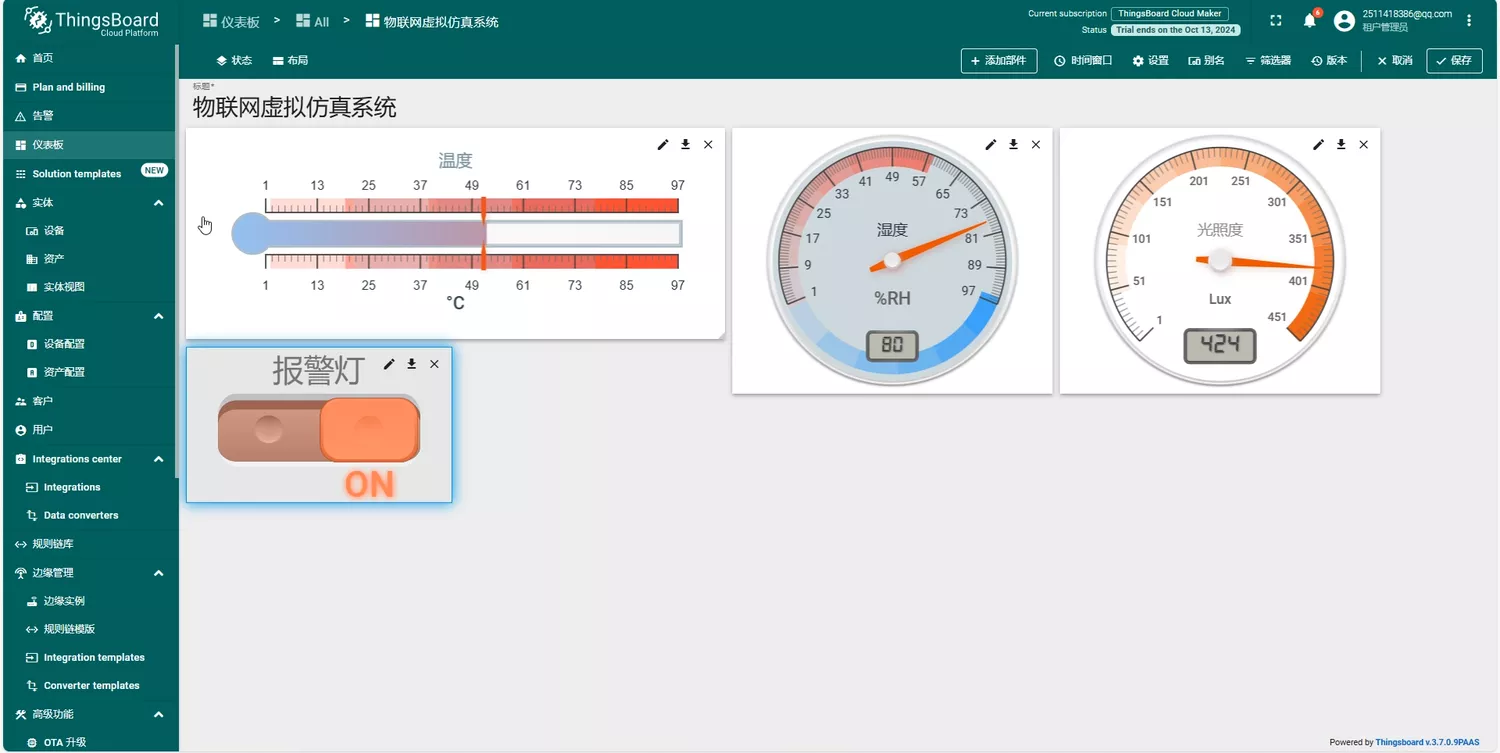Open dashboard 设置 gear
The height and width of the screenshot is (753, 1500).
(x=1150, y=61)
